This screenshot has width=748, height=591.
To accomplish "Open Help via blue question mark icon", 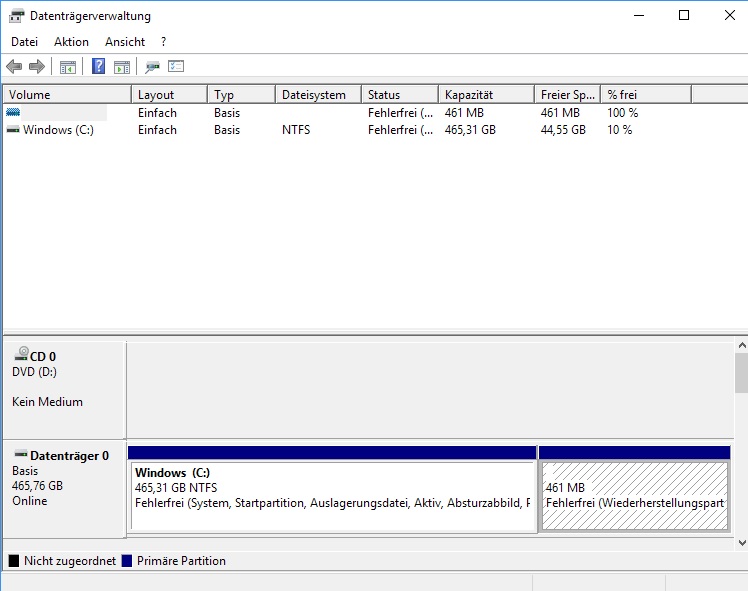I will (x=98, y=66).
